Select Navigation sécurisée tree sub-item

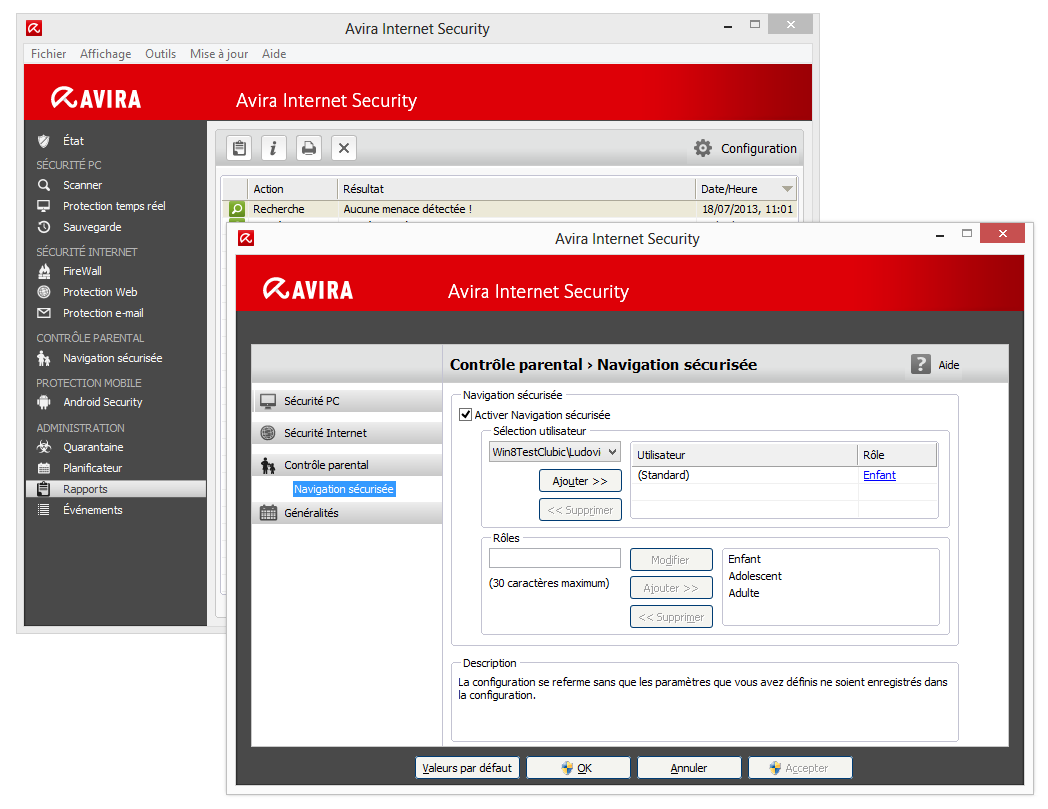344,489
